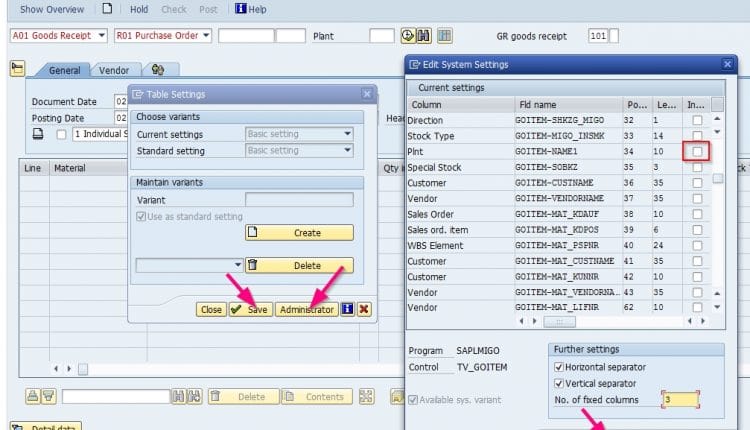Click the document page icon under Posting Date
This screenshot has height=430, width=750.
point(38,134)
